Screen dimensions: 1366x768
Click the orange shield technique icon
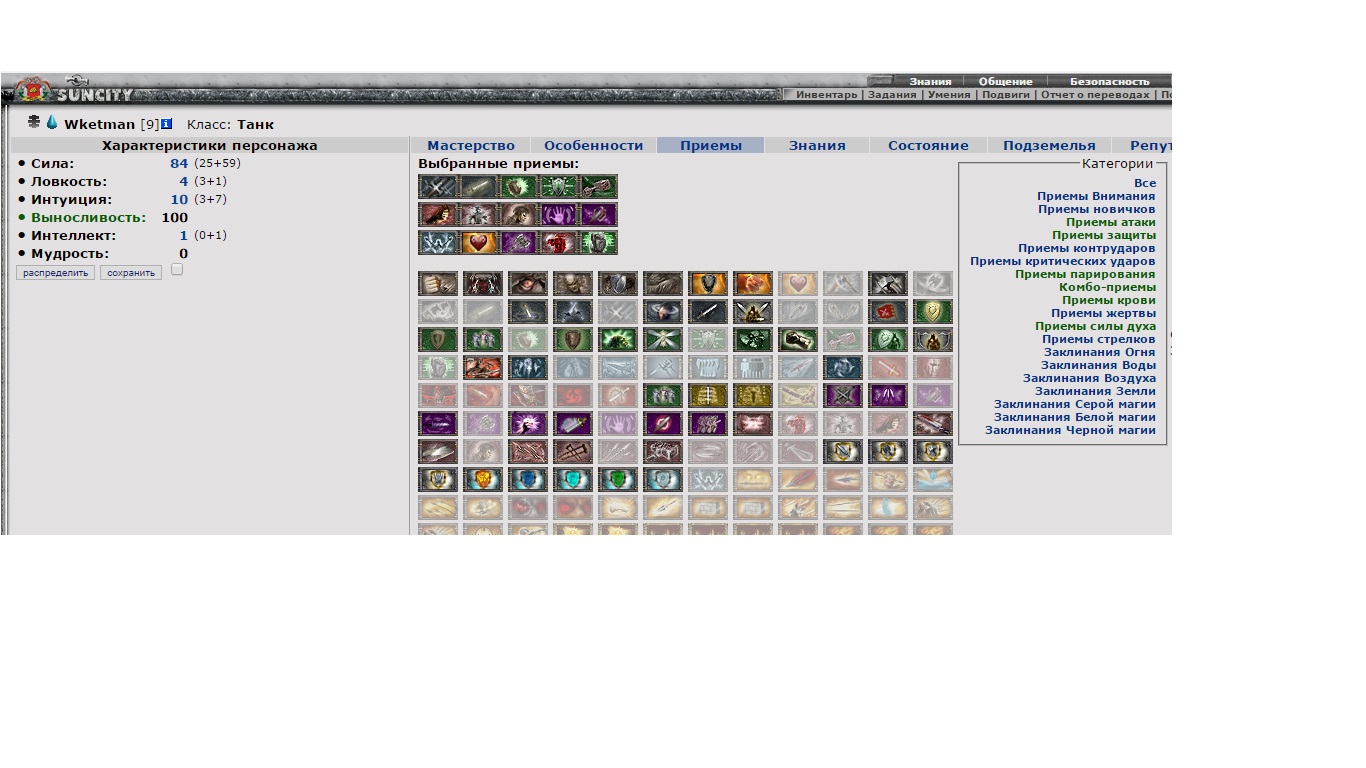coord(483,480)
